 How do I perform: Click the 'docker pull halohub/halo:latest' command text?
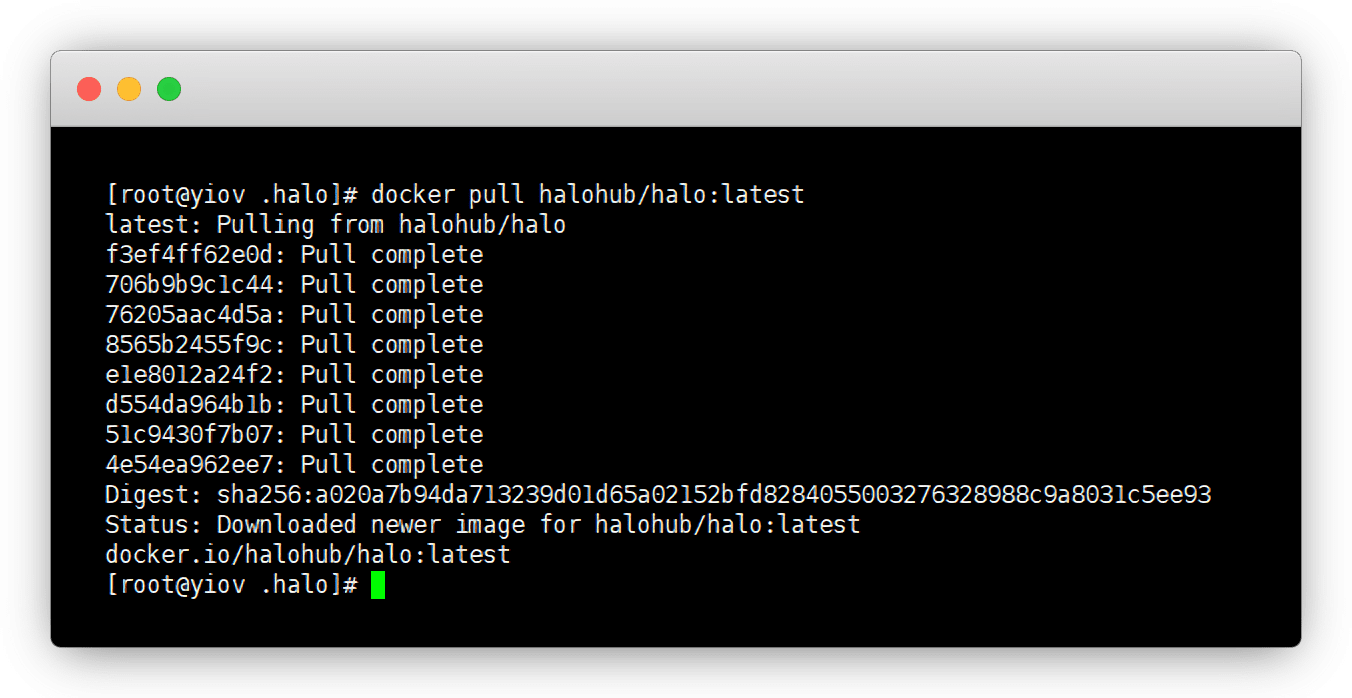click(x=587, y=194)
